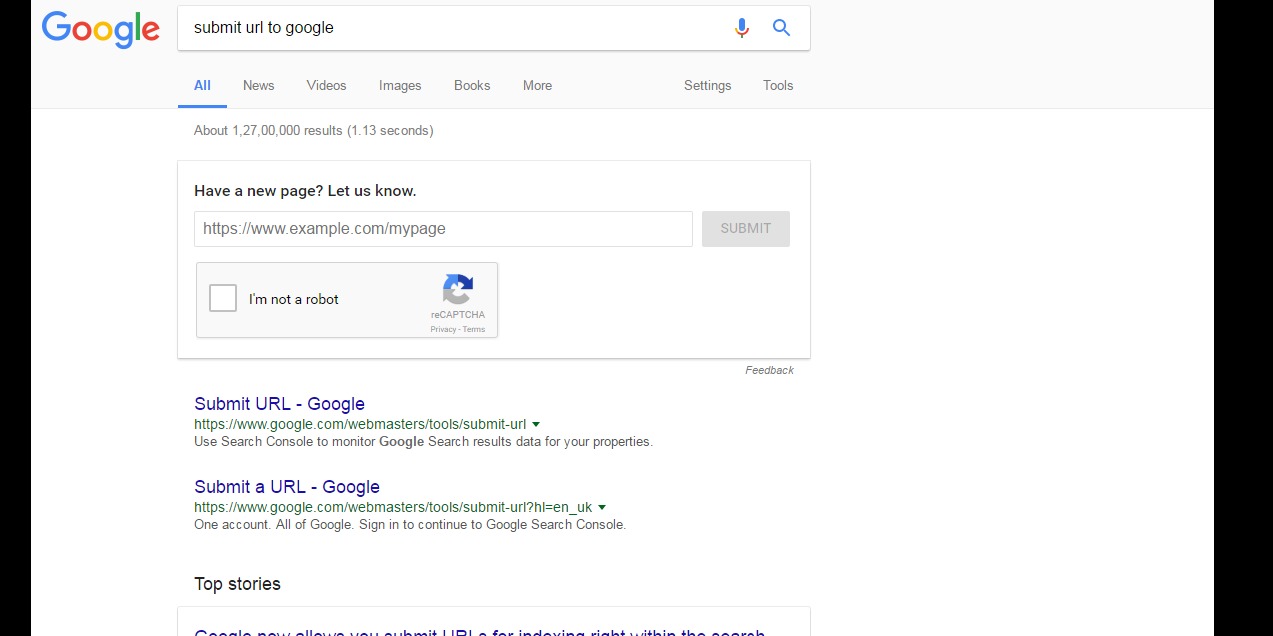Click the Feedback link
The height and width of the screenshot is (636, 1273).
pyautogui.click(x=769, y=370)
